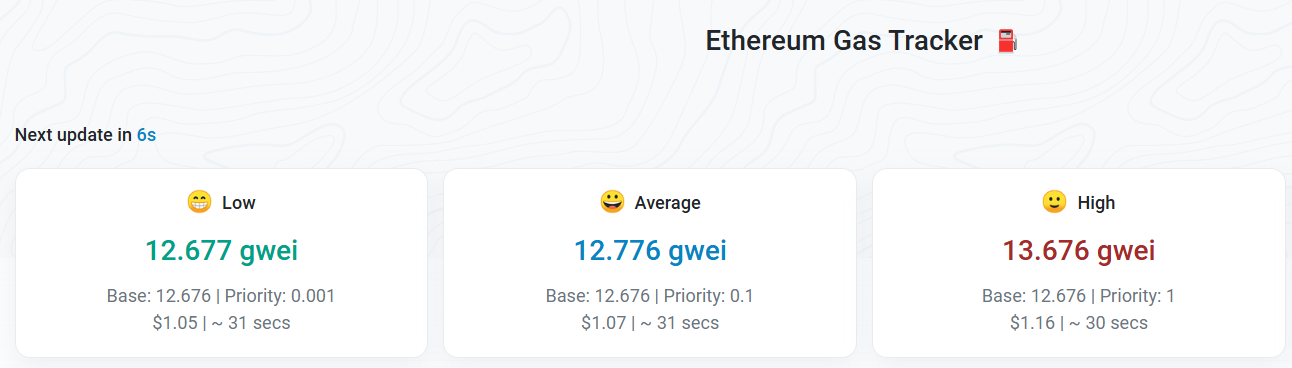Click the smiley face icon beside Average
Viewport: 1292px width, 368px height.
coord(612,202)
